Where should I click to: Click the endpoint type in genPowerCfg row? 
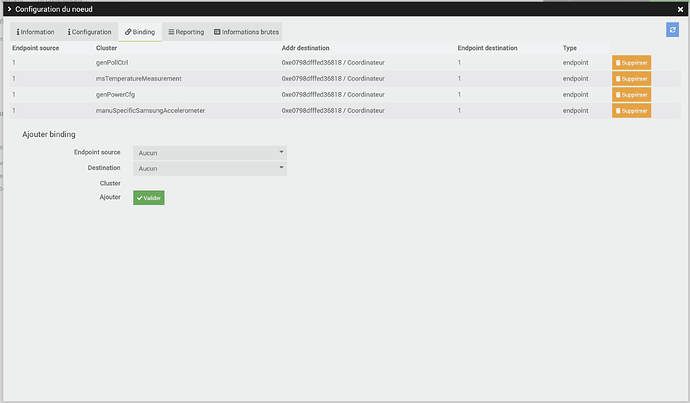[575, 95]
